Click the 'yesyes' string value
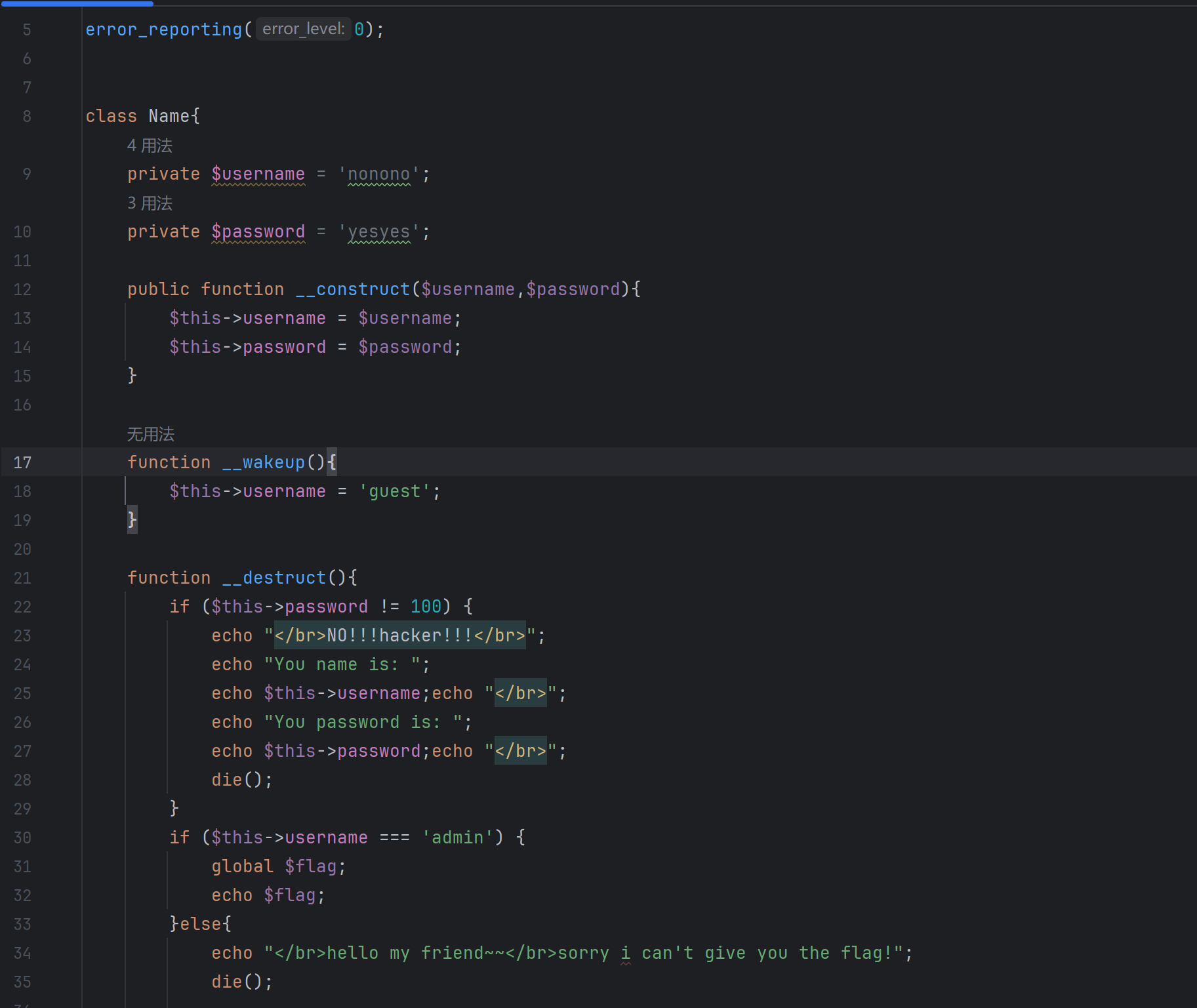1197x1008 pixels. pos(378,232)
